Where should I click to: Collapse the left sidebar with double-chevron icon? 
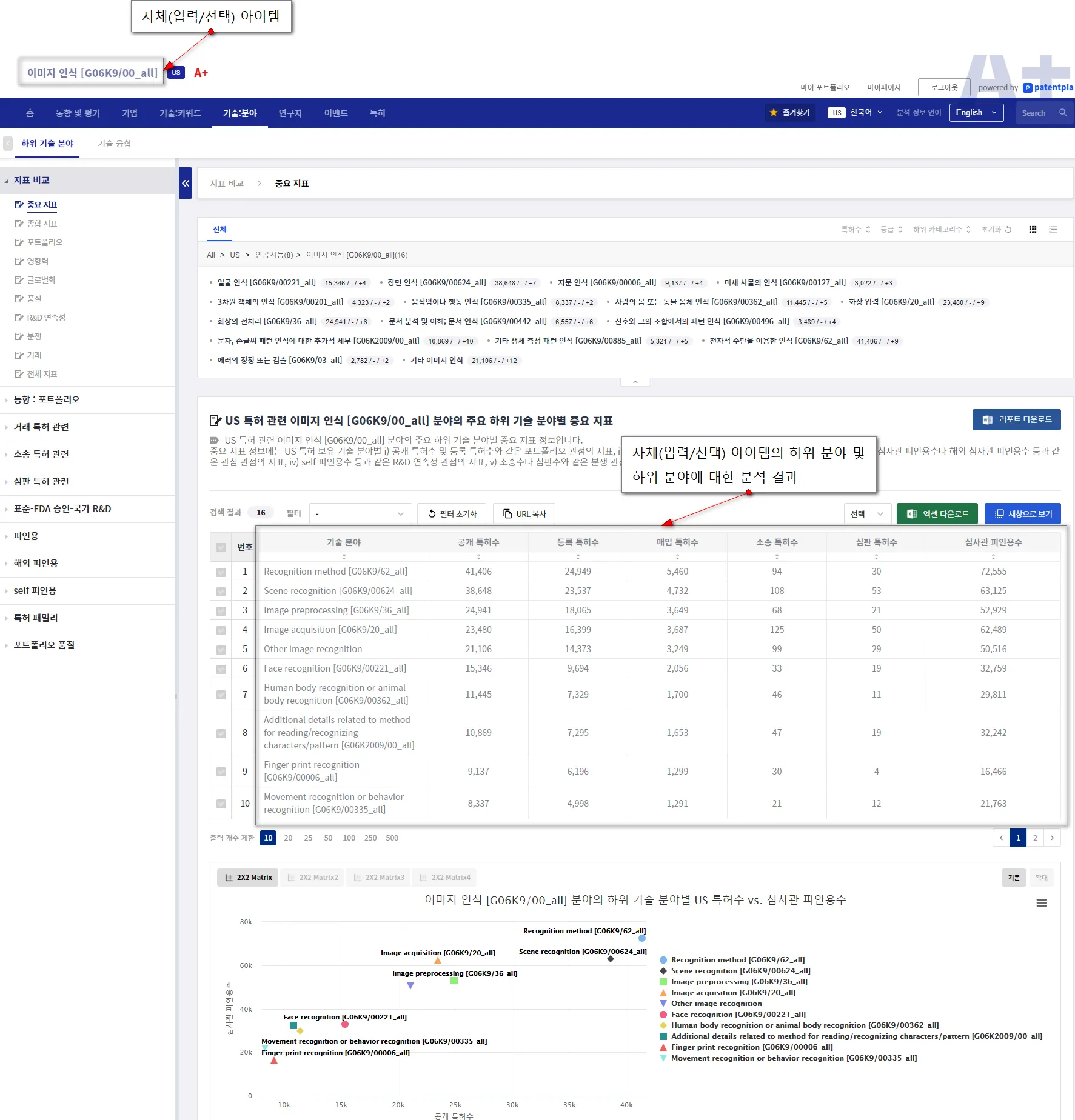(186, 183)
